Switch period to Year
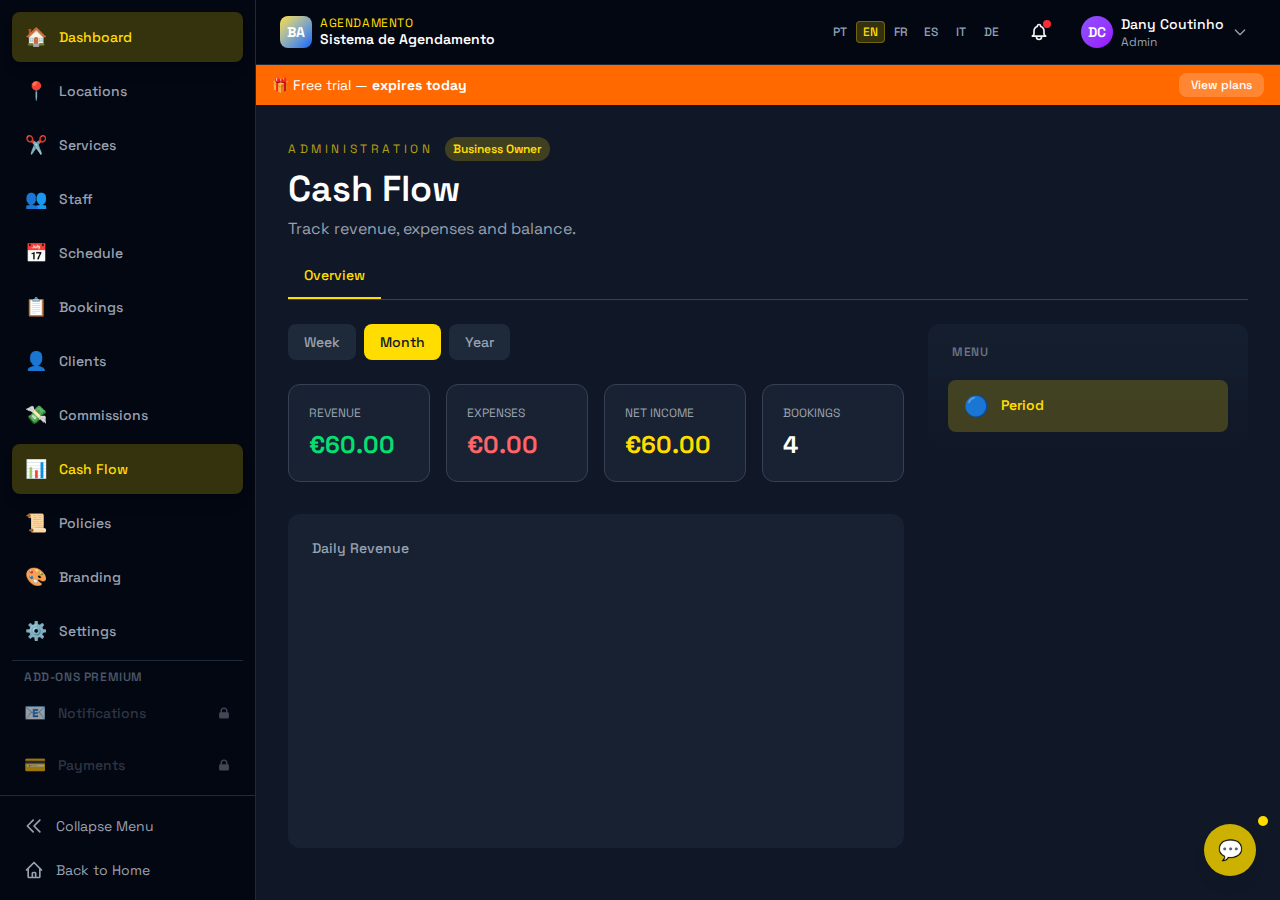The height and width of the screenshot is (900, 1280). coord(479,342)
